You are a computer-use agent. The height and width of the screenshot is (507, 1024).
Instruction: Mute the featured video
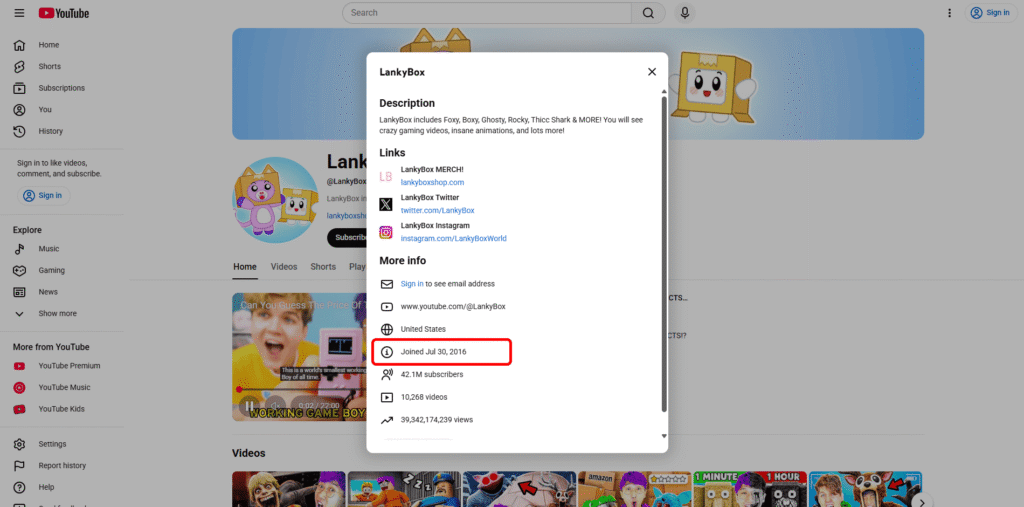click(274, 407)
